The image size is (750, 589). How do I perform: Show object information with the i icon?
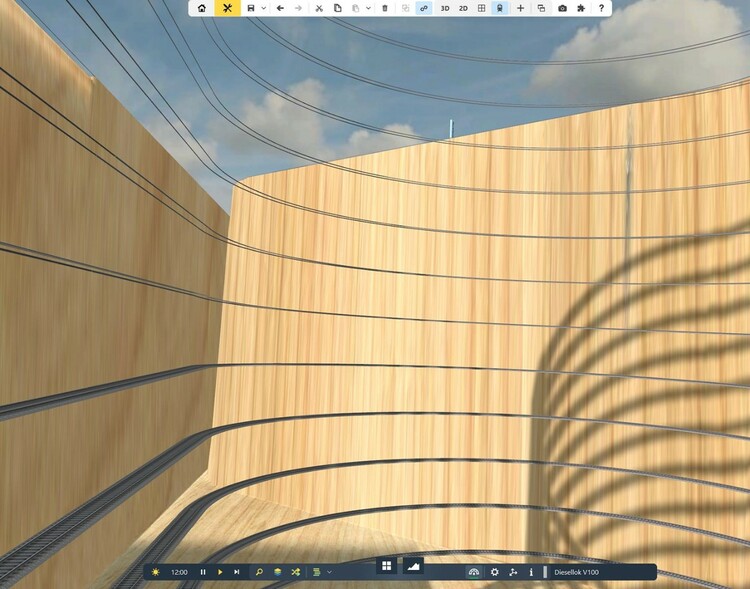click(x=531, y=572)
